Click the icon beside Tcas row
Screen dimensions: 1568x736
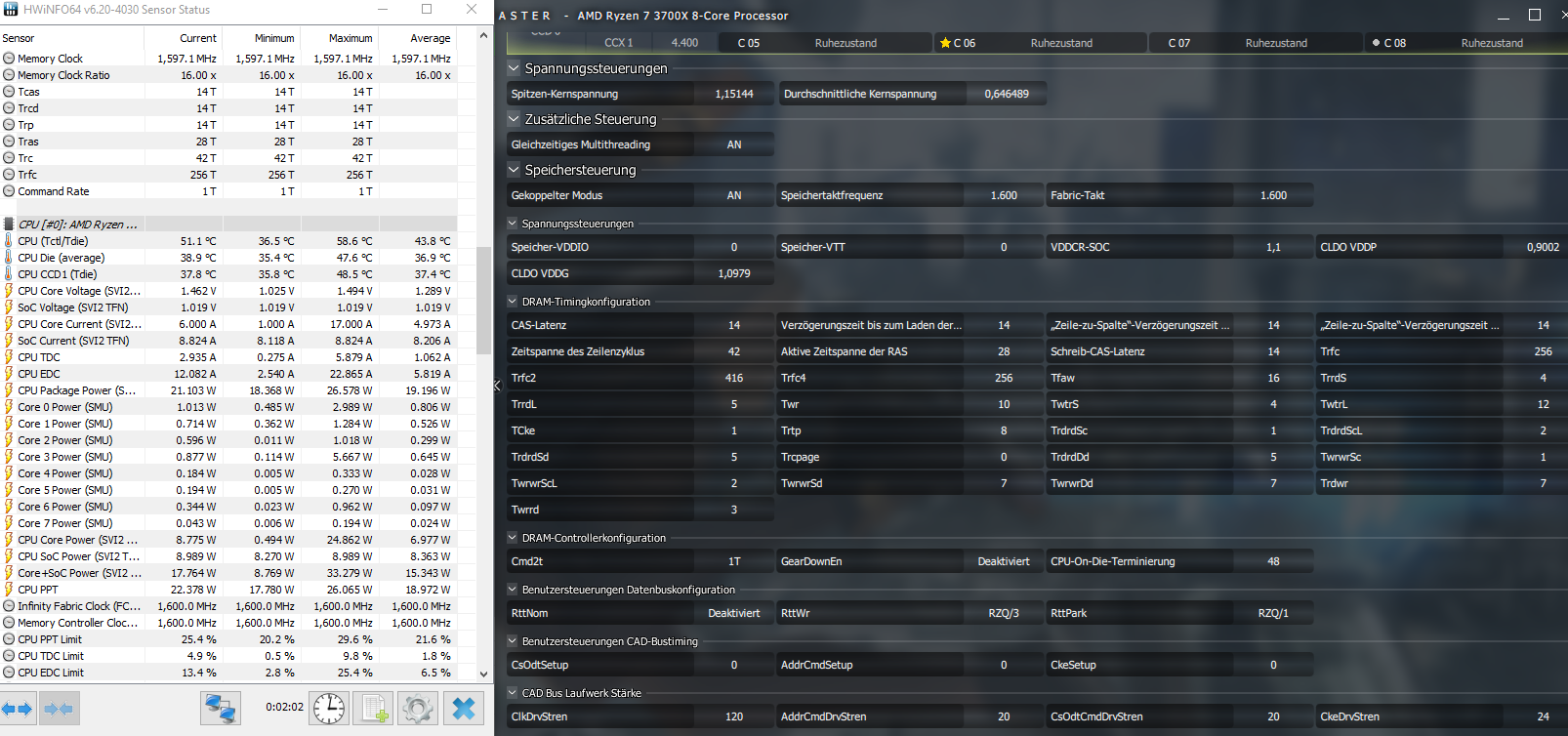pyautogui.click(x=9, y=92)
